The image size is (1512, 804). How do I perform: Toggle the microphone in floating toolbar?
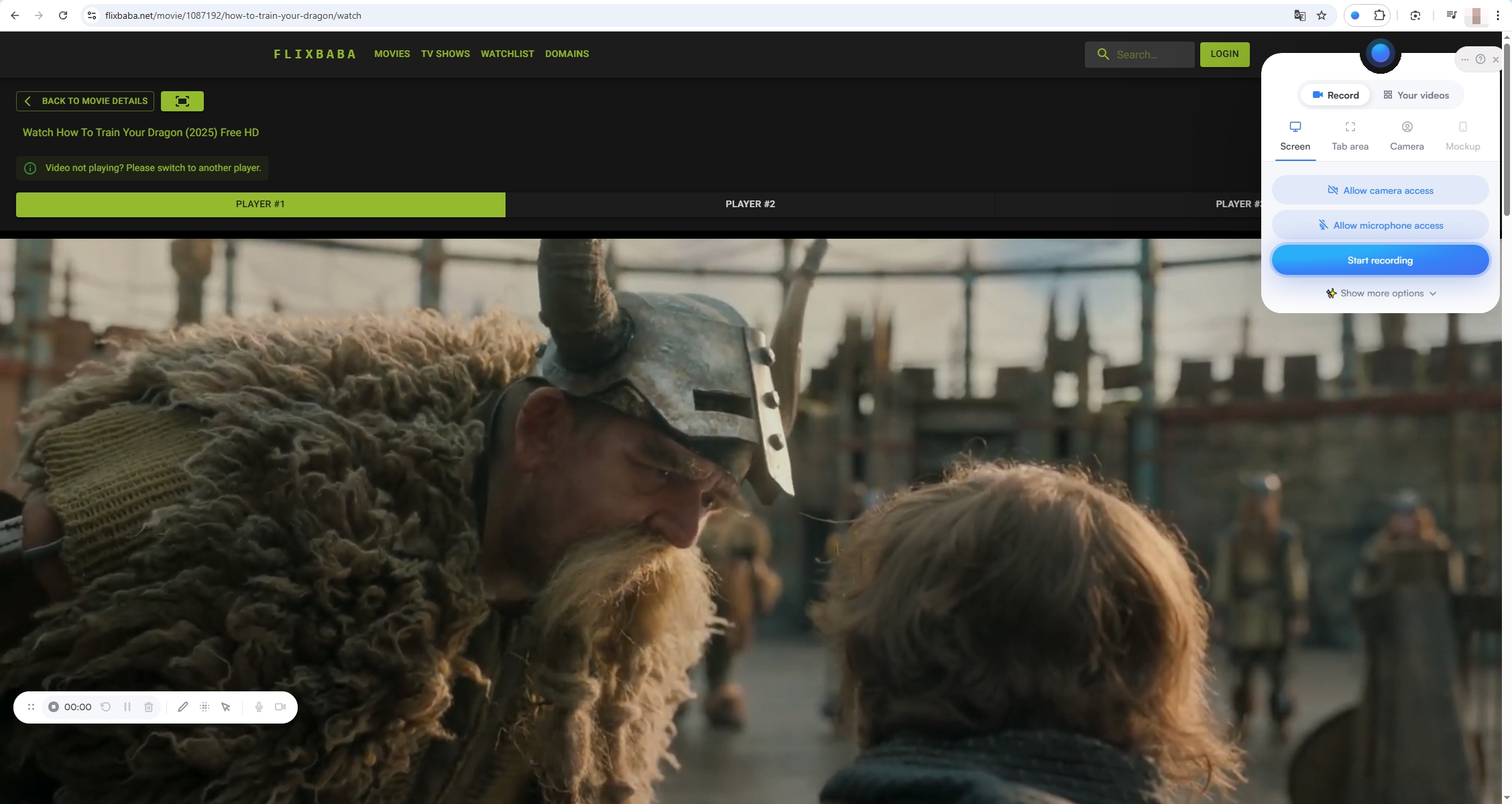(259, 707)
